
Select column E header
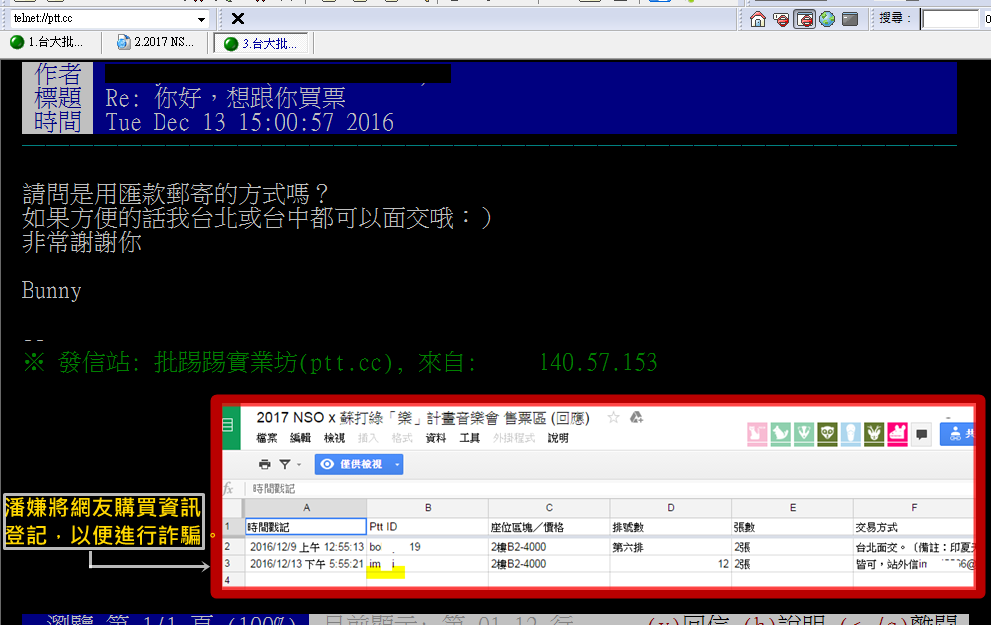tap(793, 508)
